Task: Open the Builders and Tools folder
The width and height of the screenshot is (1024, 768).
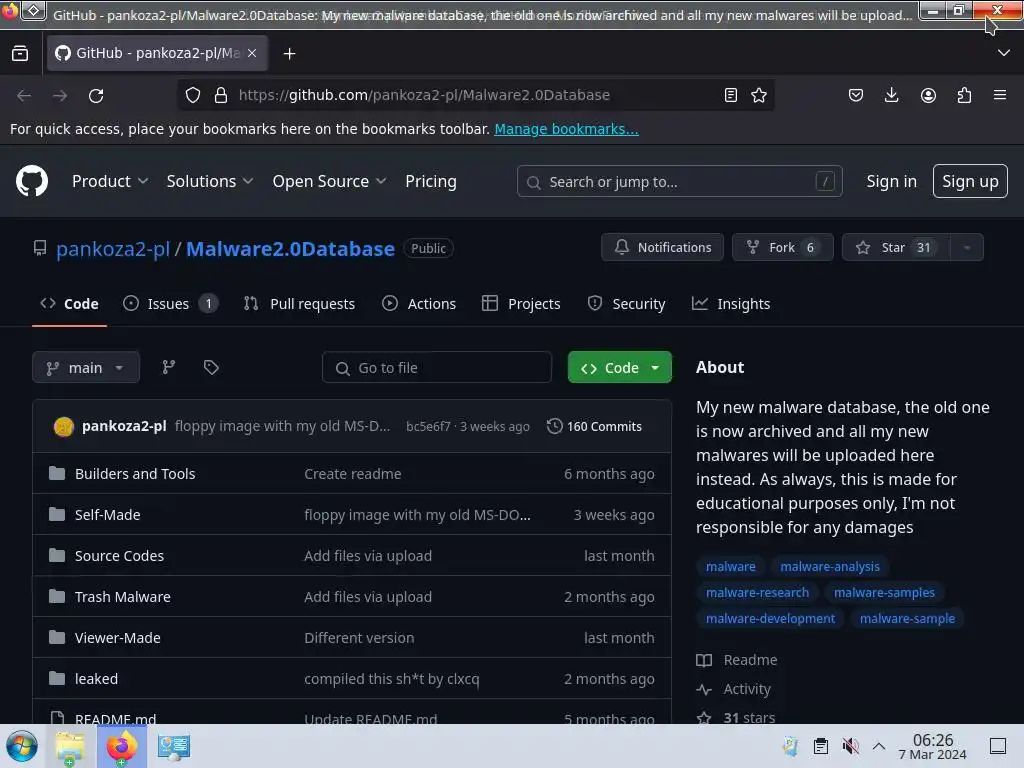Action: click(x=135, y=473)
